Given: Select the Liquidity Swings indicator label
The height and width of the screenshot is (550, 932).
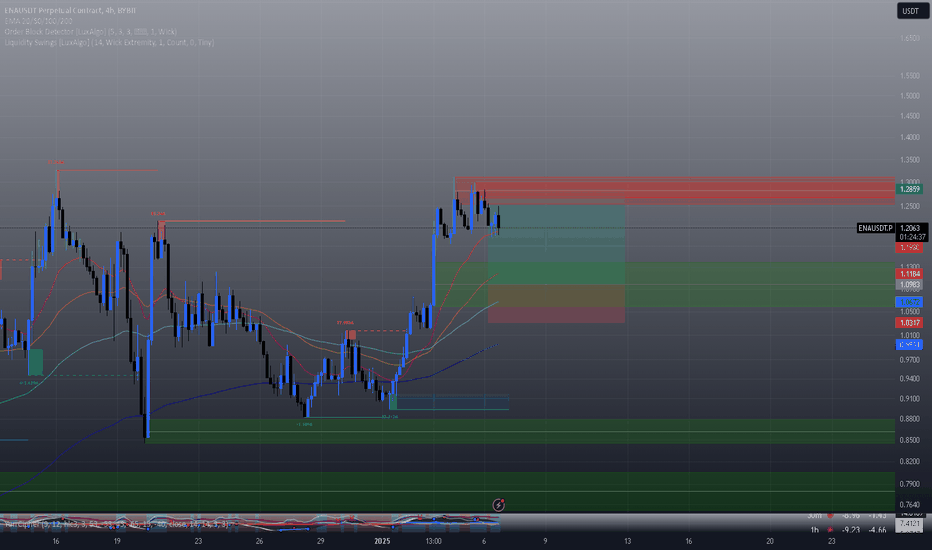Looking at the screenshot, I should 109,42.
